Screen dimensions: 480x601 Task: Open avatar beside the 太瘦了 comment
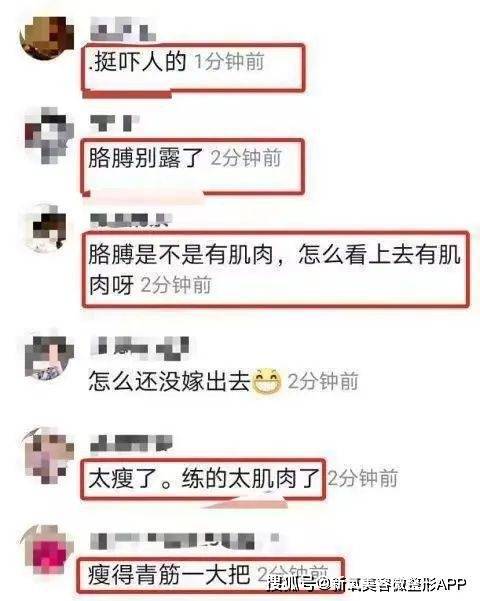tap(48, 456)
